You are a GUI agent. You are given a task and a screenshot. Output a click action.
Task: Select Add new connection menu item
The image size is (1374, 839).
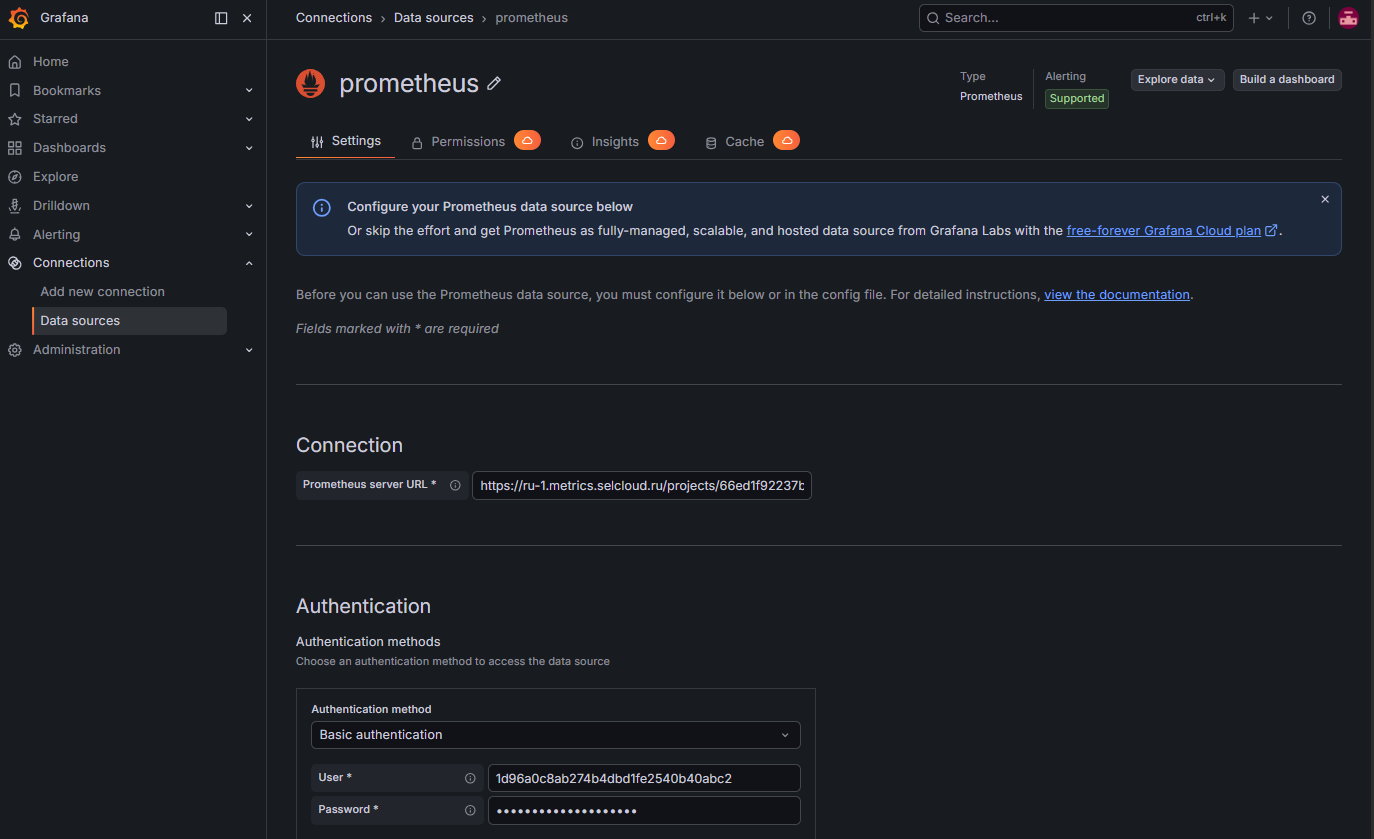coord(102,292)
